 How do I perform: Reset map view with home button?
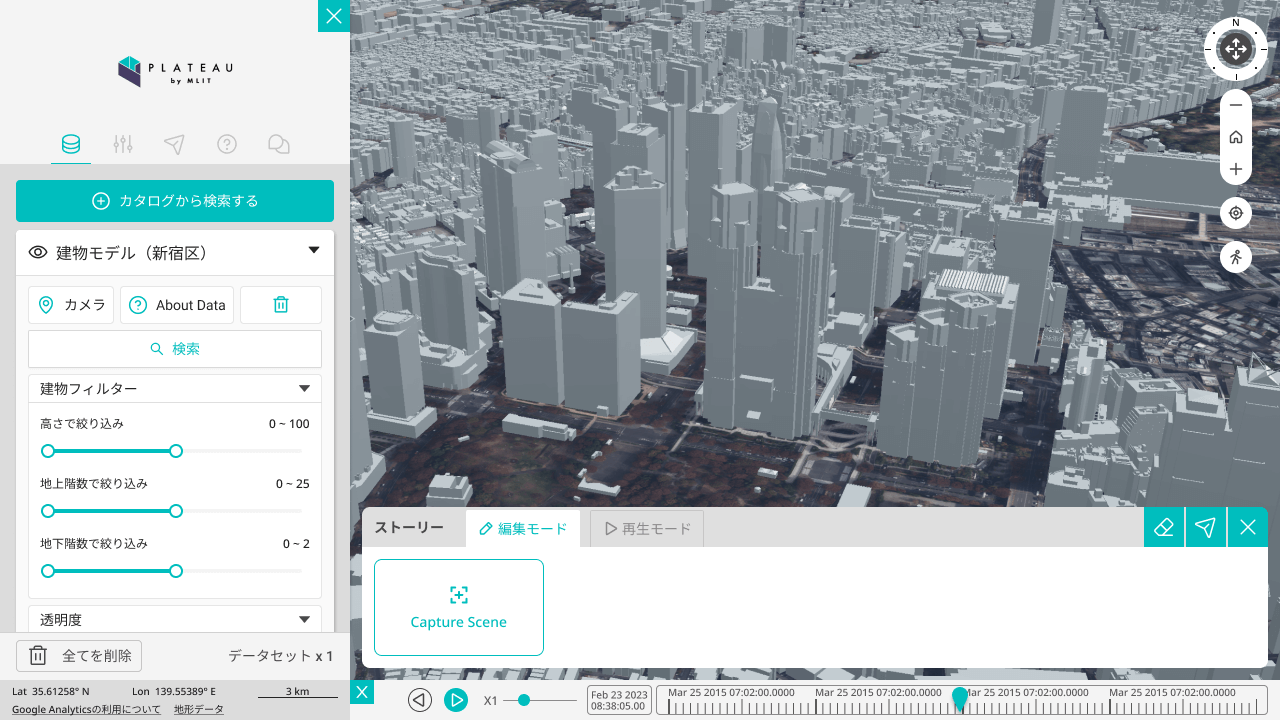click(x=1236, y=137)
